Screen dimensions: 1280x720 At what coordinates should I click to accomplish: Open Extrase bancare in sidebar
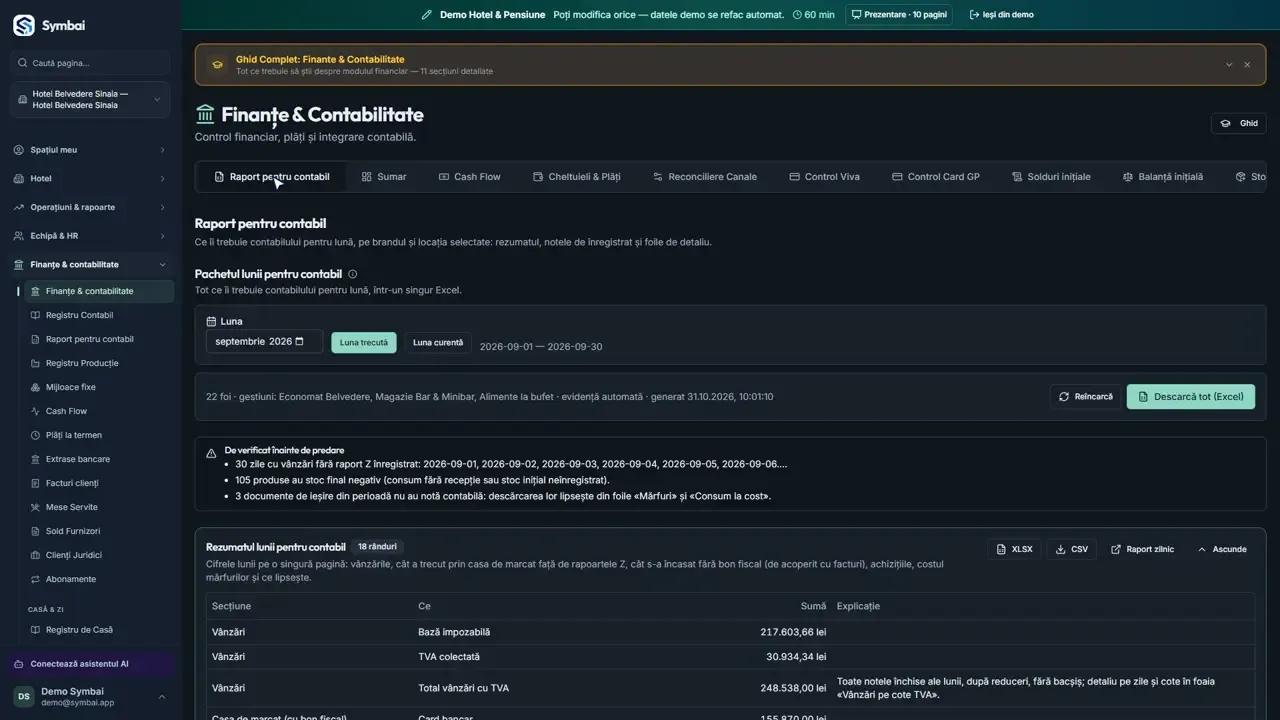98,459
